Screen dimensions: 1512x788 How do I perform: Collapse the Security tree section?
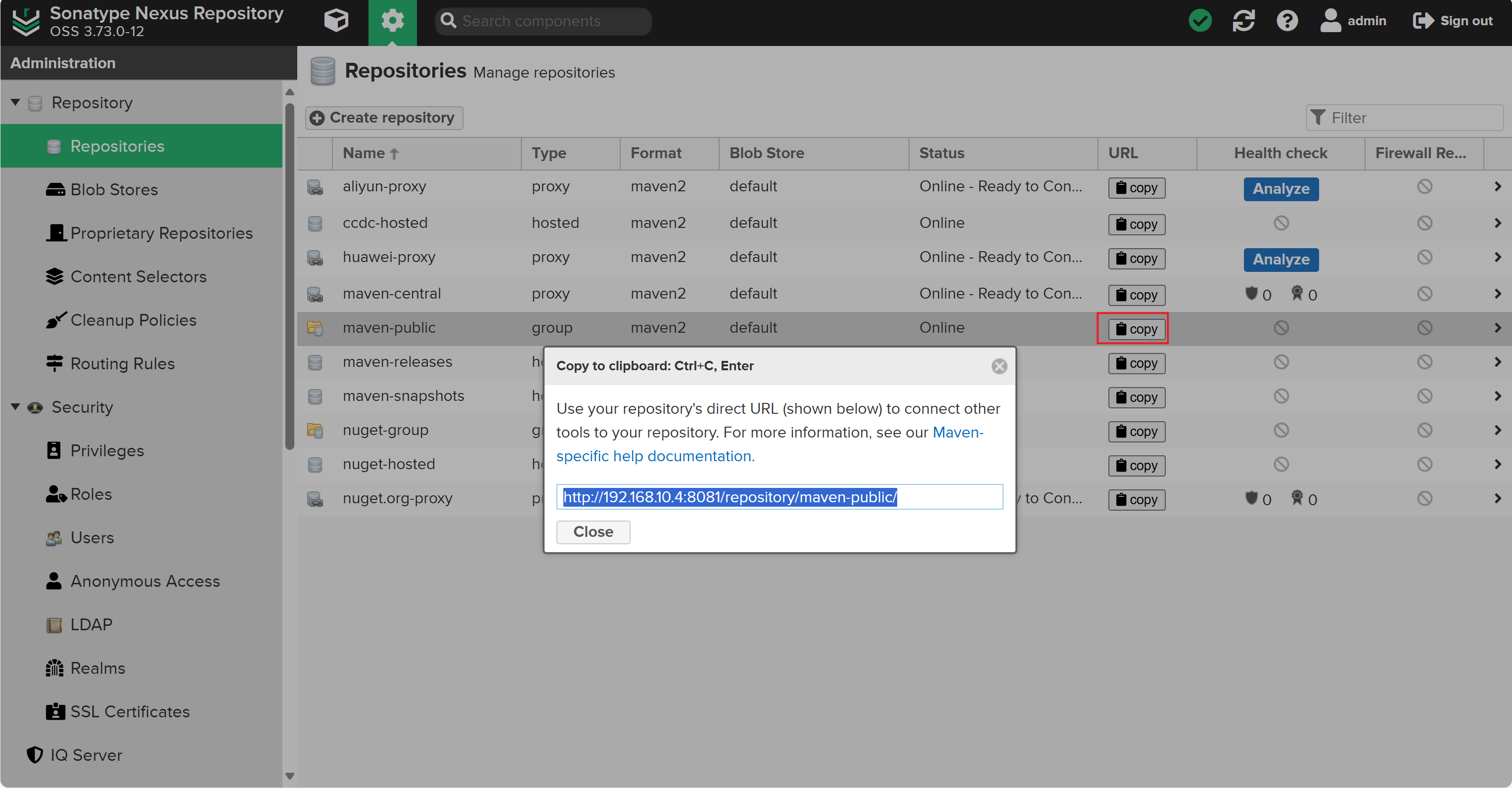tap(15, 407)
